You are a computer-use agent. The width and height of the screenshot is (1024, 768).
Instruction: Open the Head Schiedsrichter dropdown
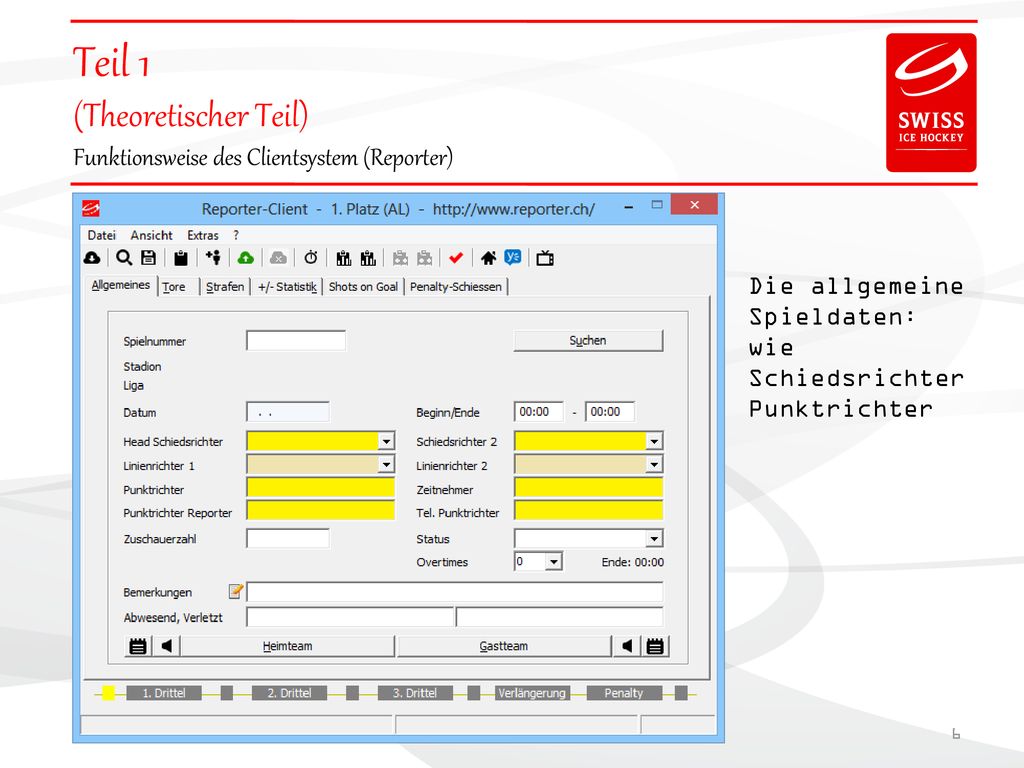pos(386,441)
